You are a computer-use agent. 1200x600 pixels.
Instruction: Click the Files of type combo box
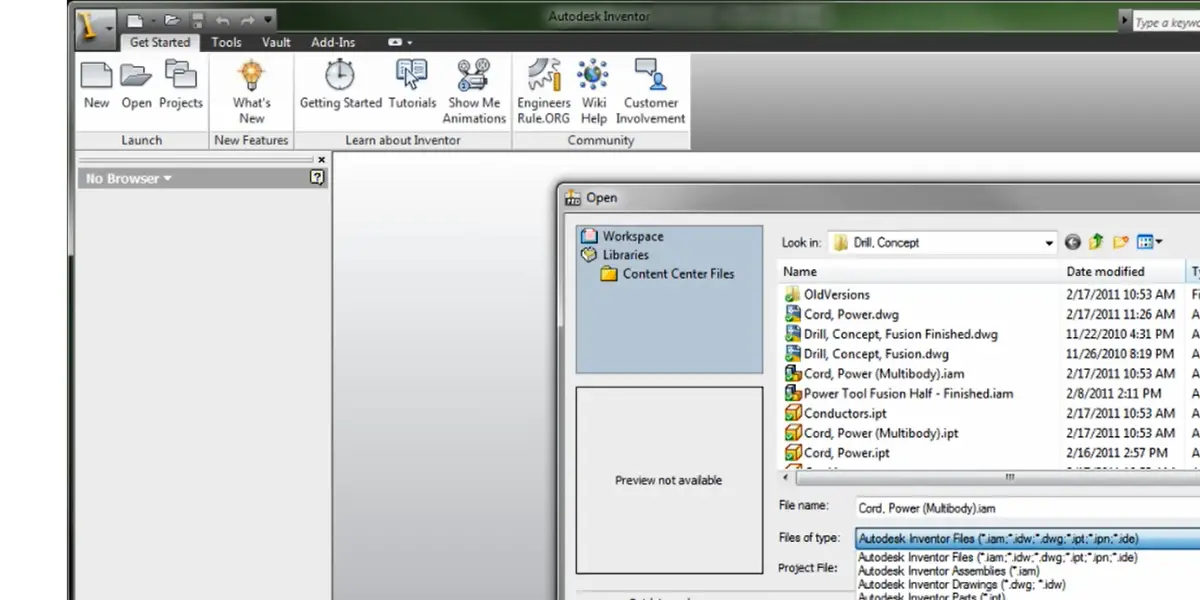pyautogui.click(x=1027, y=538)
